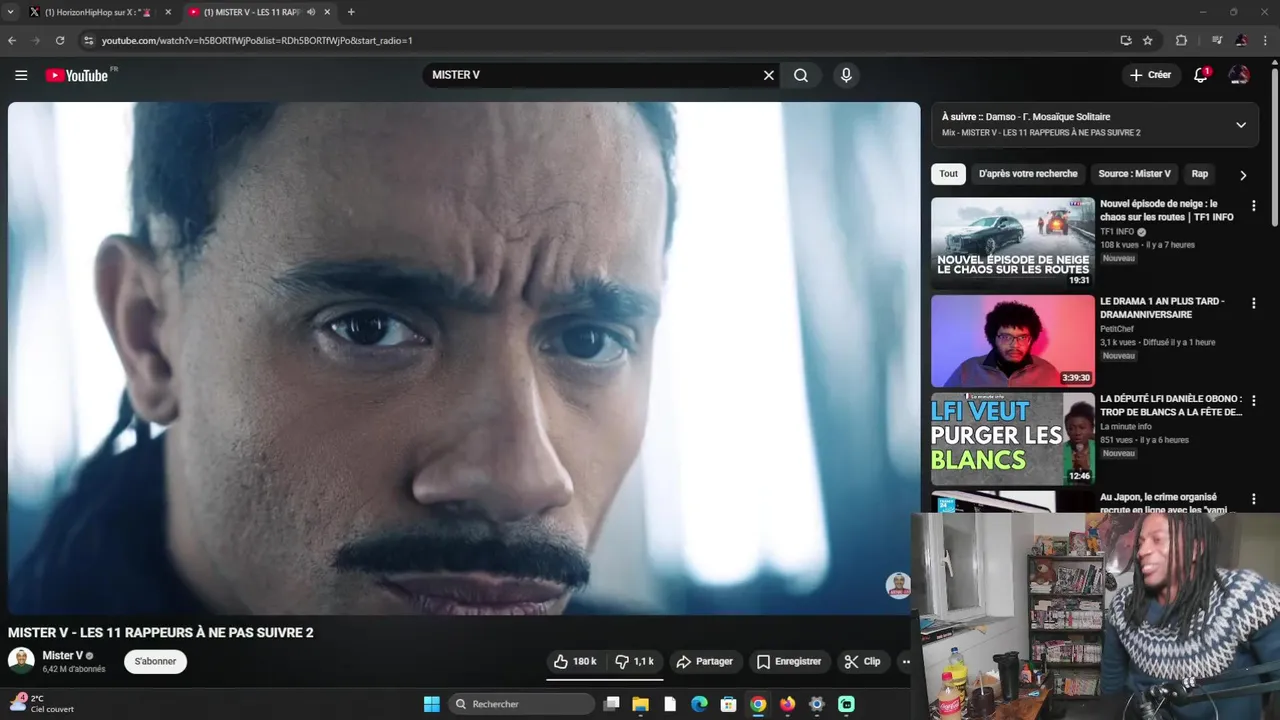This screenshot has height=720, width=1280.
Task: Reload the YouTube page
Action: 60,40
